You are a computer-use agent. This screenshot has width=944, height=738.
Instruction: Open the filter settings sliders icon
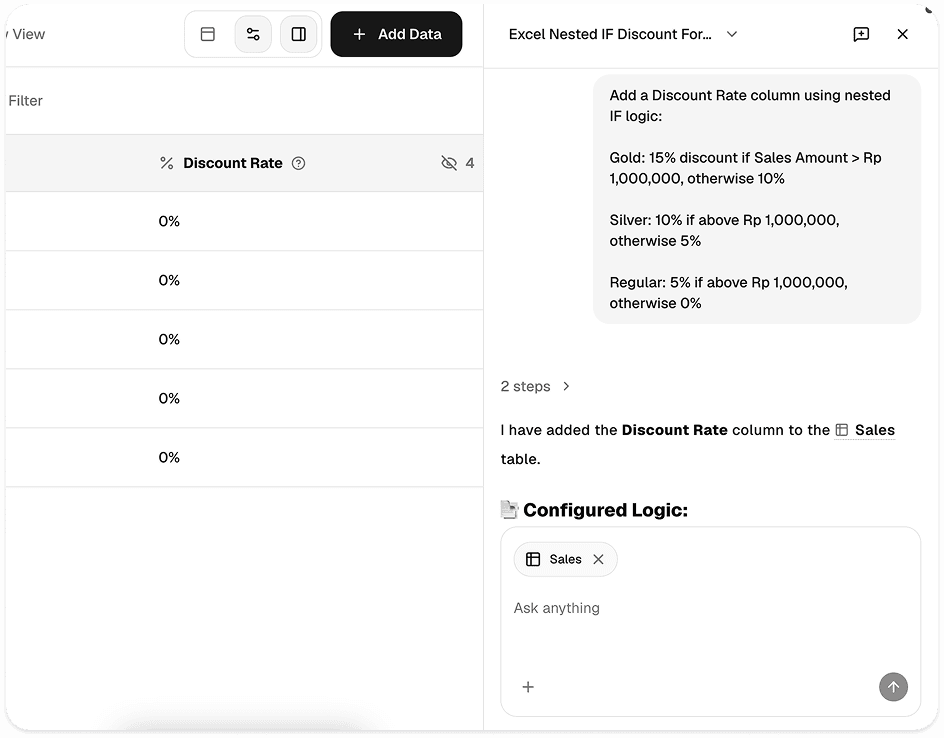point(253,34)
